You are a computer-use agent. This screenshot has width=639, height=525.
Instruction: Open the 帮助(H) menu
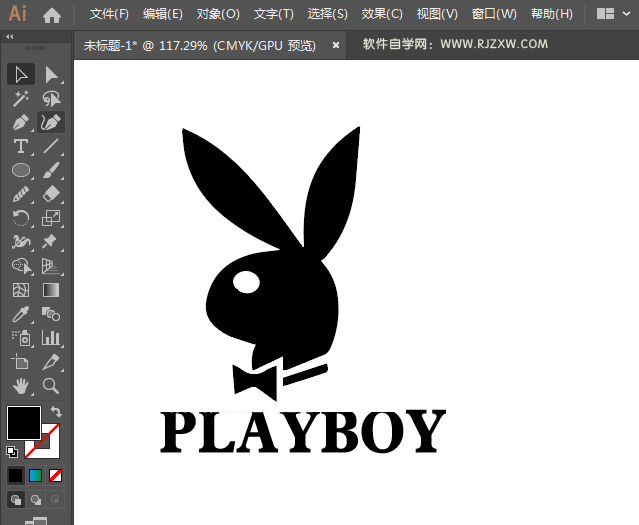[552, 14]
